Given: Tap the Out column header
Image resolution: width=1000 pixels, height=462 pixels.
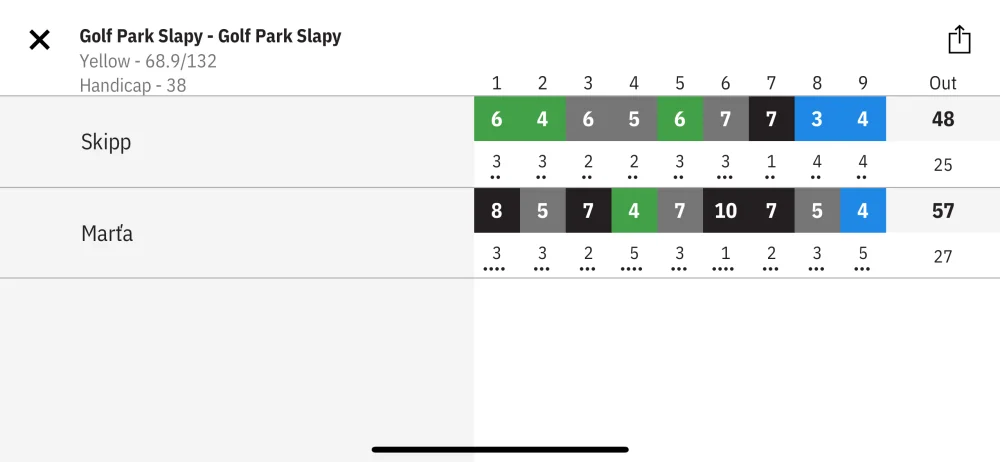Looking at the screenshot, I should [943, 83].
